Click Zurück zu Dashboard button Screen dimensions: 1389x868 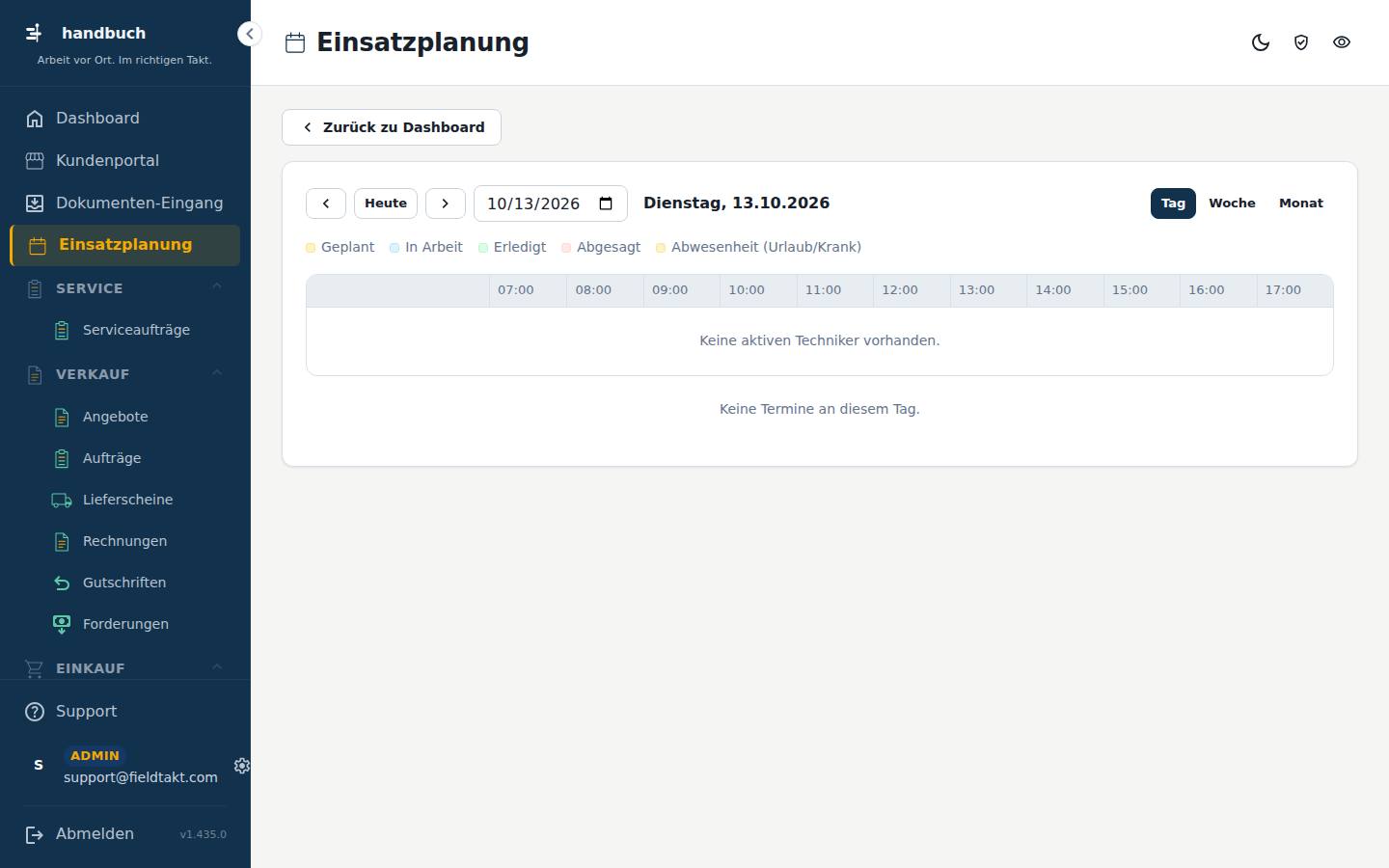392,127
